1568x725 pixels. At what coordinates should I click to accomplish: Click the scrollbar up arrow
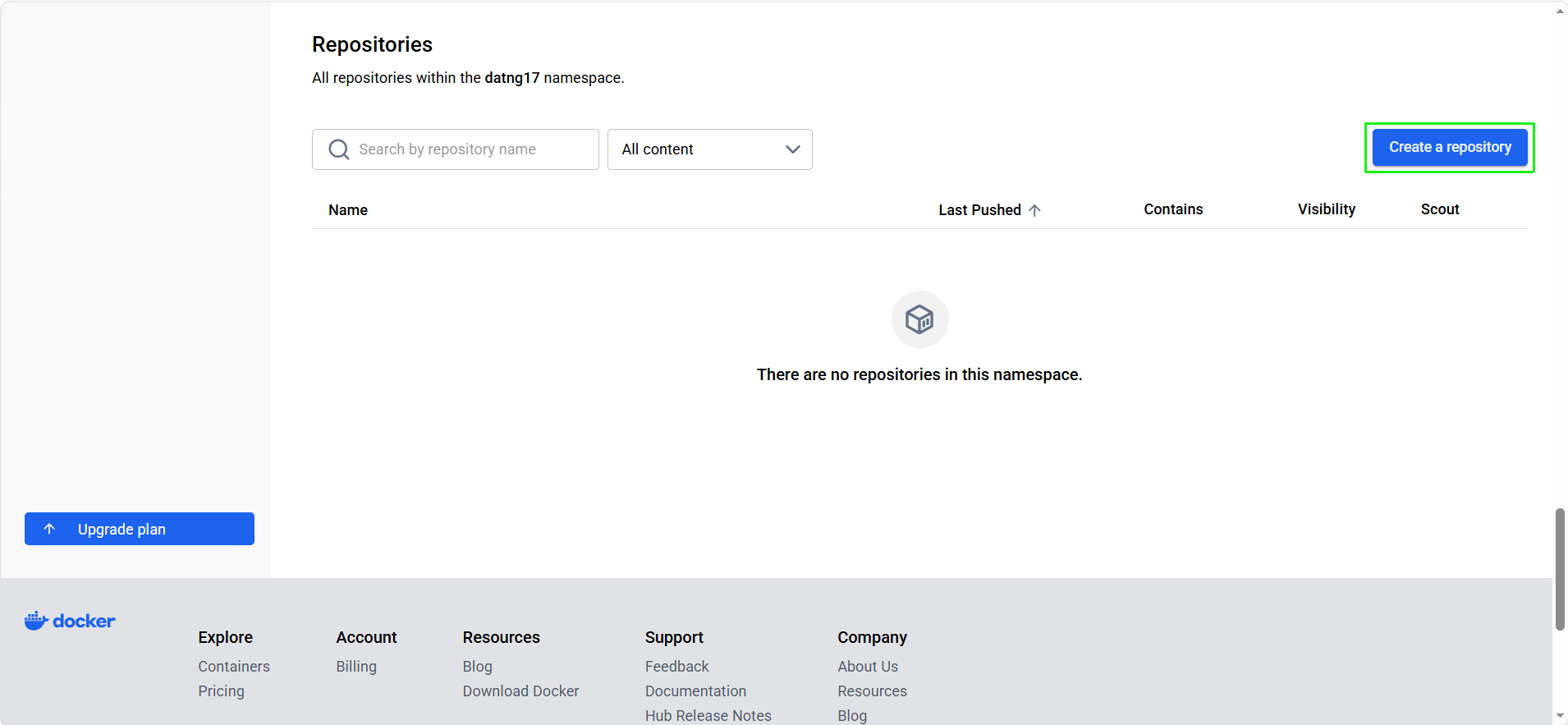(x=1560, y=11)
